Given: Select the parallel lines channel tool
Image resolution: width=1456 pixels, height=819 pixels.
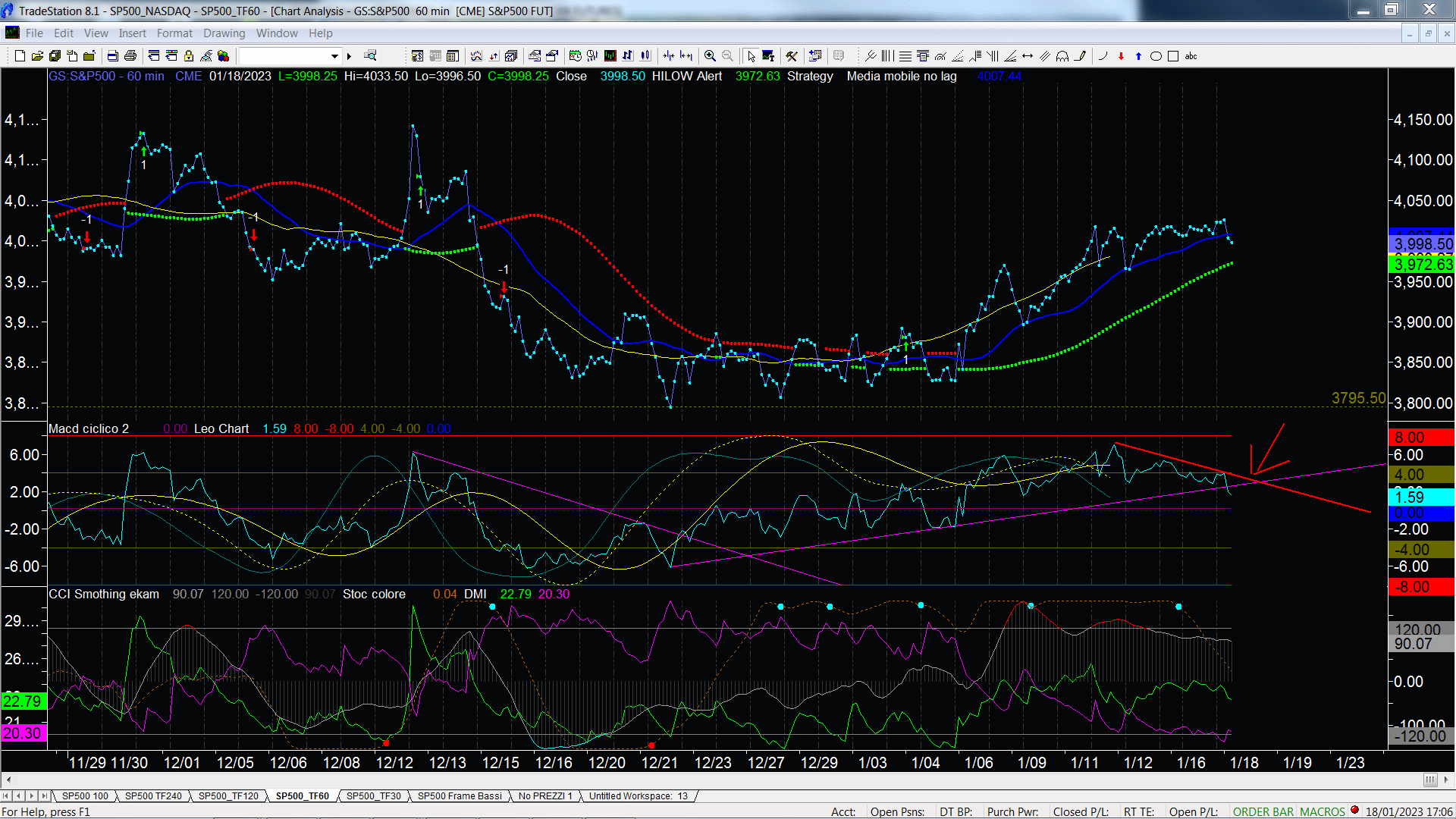Looking at the screenshot, I should tap(1045, 56).
